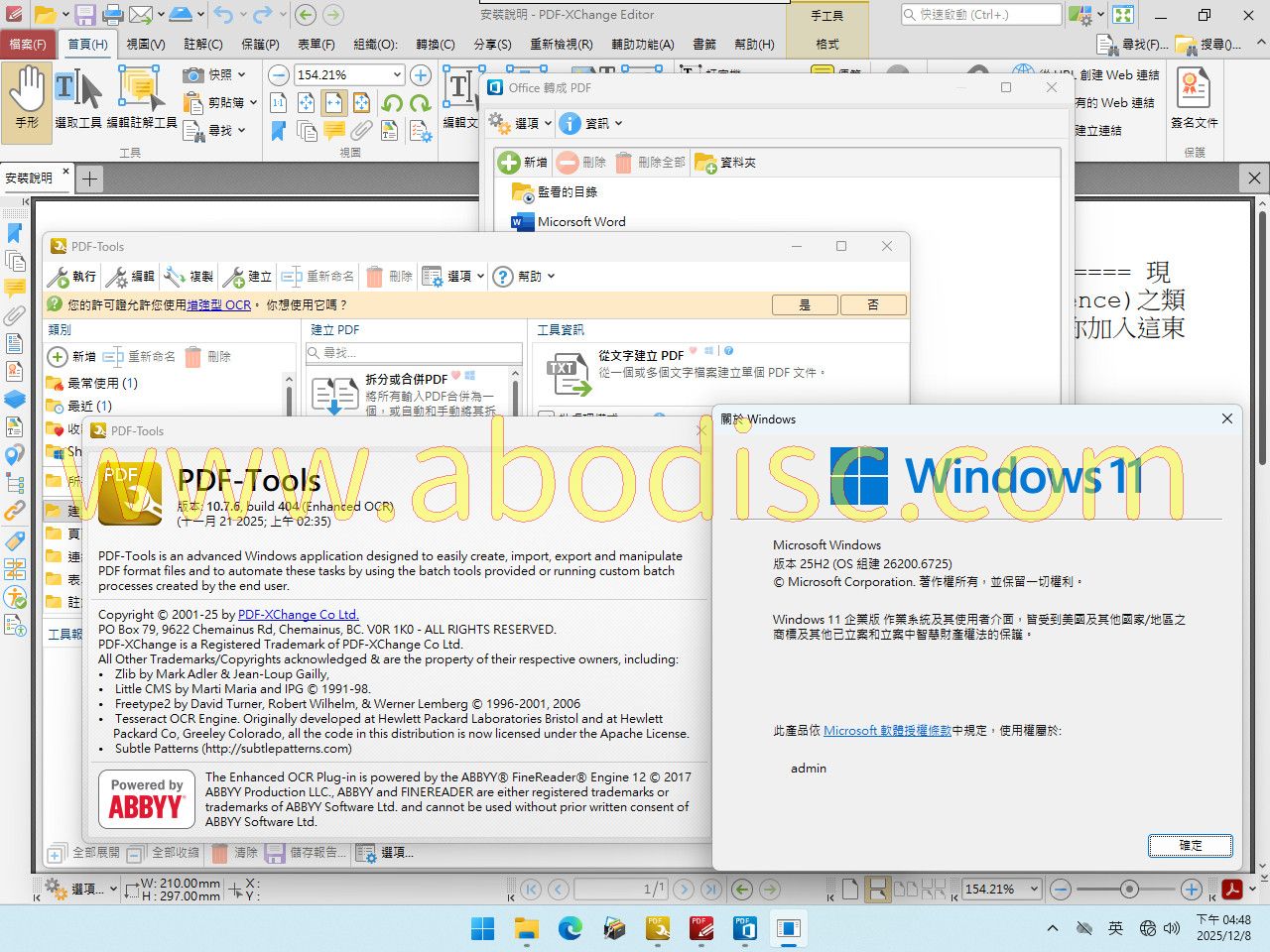The image size is (1270, 952).
Task: Open the 轉換(C) ribbon tab
Action: click(x=435, y=44)
